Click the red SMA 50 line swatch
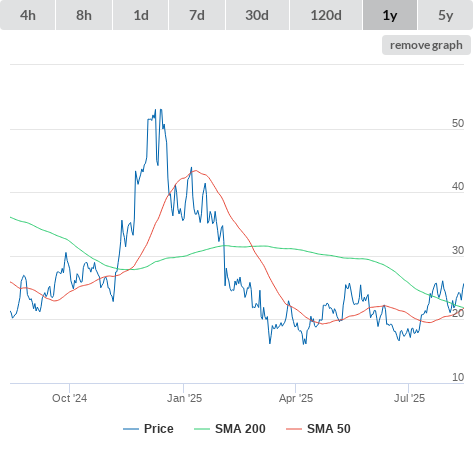This screenshot has height=455, width=474. pos(294,429)
